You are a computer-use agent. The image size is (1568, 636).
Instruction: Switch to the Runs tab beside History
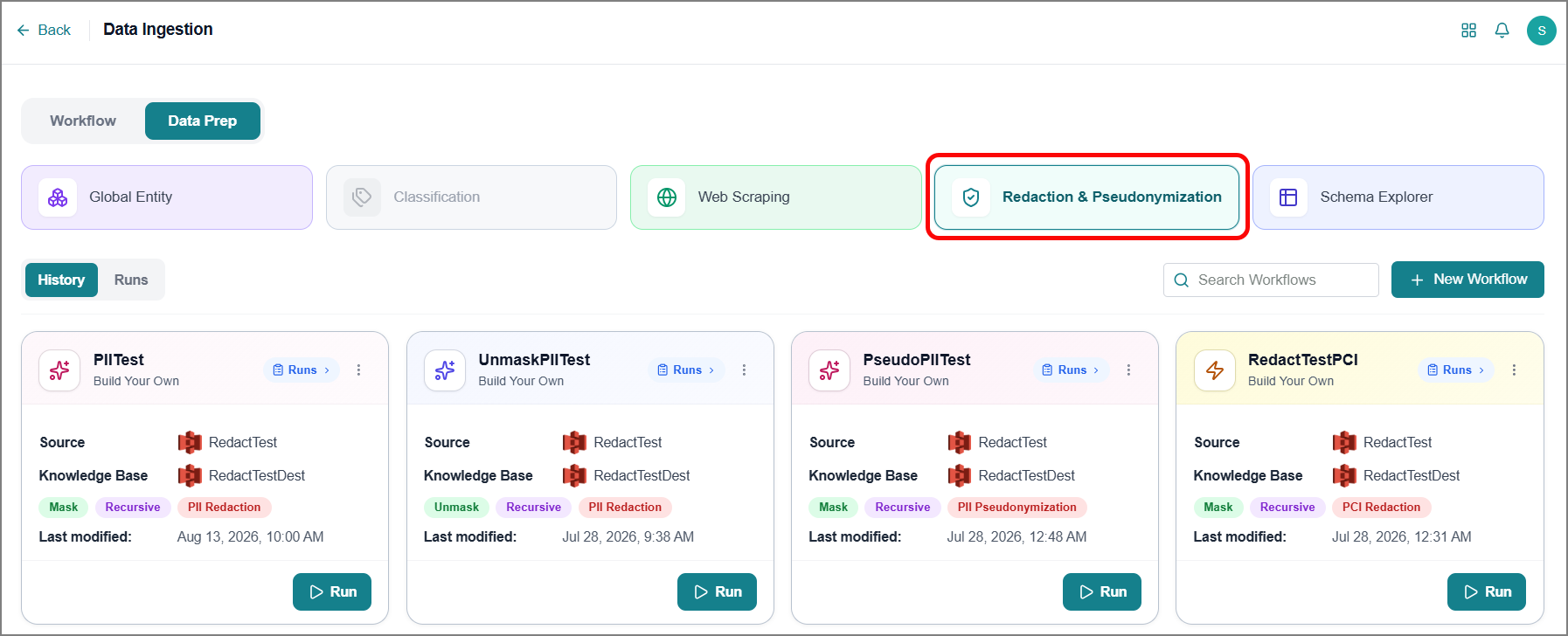tap(131, 280)
